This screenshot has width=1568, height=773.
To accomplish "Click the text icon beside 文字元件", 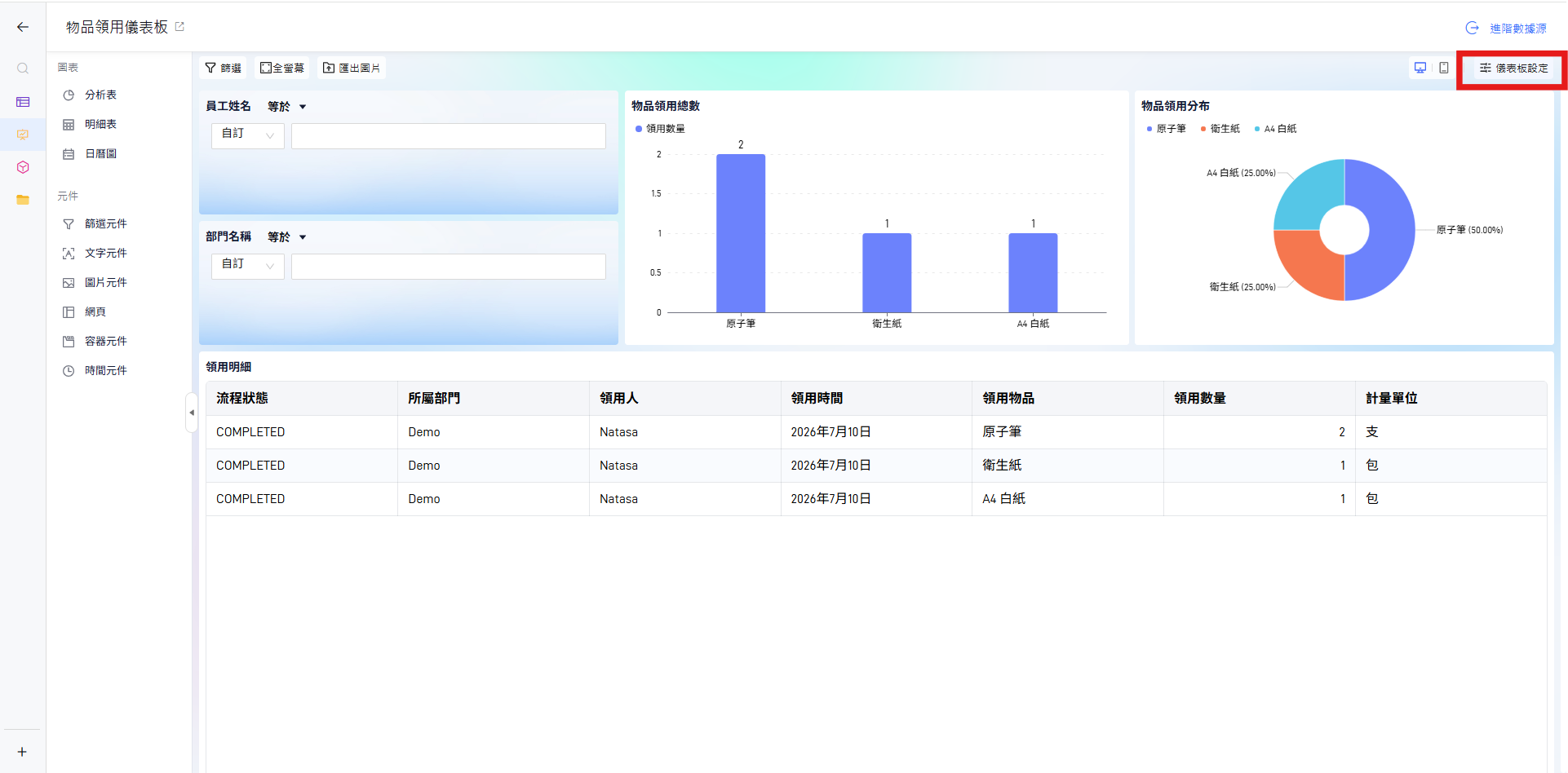I will click(69, 253).
